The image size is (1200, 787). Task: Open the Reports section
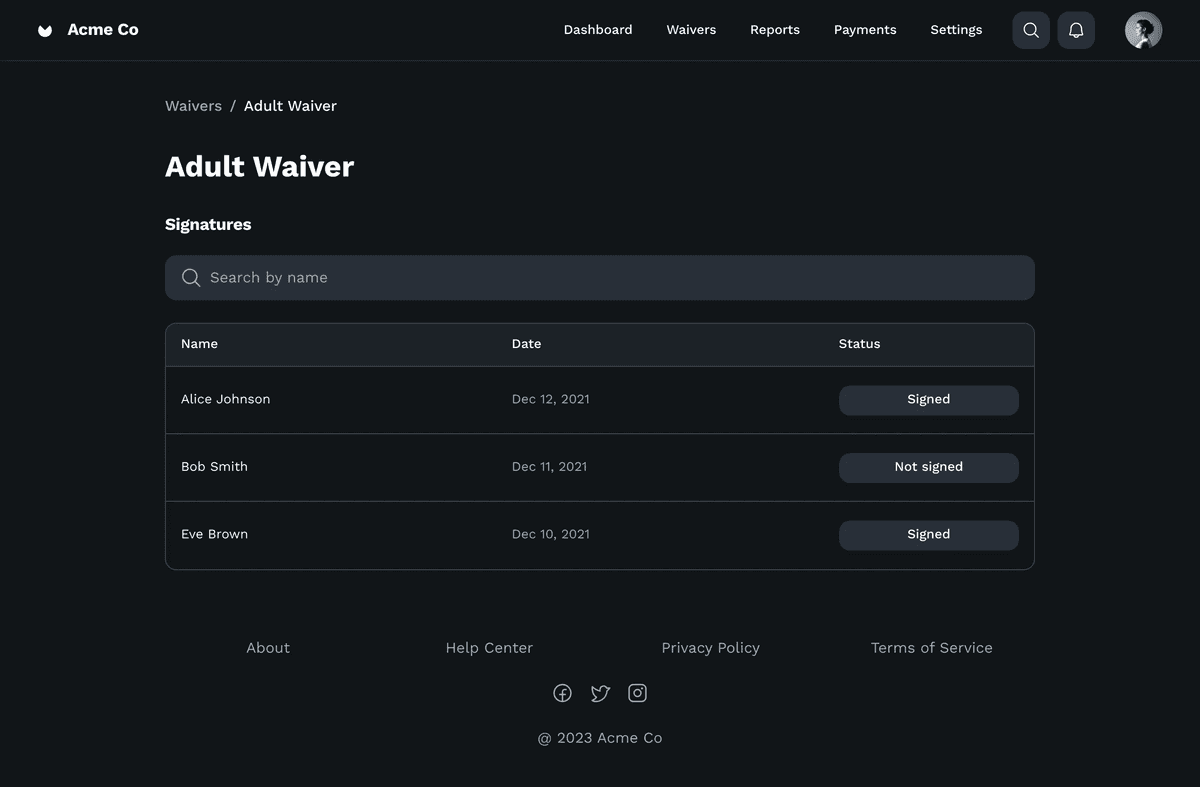click(x=775, y=29)
